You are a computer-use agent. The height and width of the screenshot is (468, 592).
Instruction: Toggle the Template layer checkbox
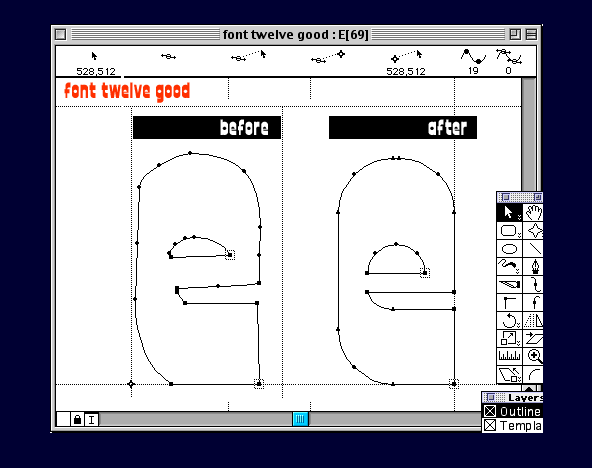coord(490,425)
